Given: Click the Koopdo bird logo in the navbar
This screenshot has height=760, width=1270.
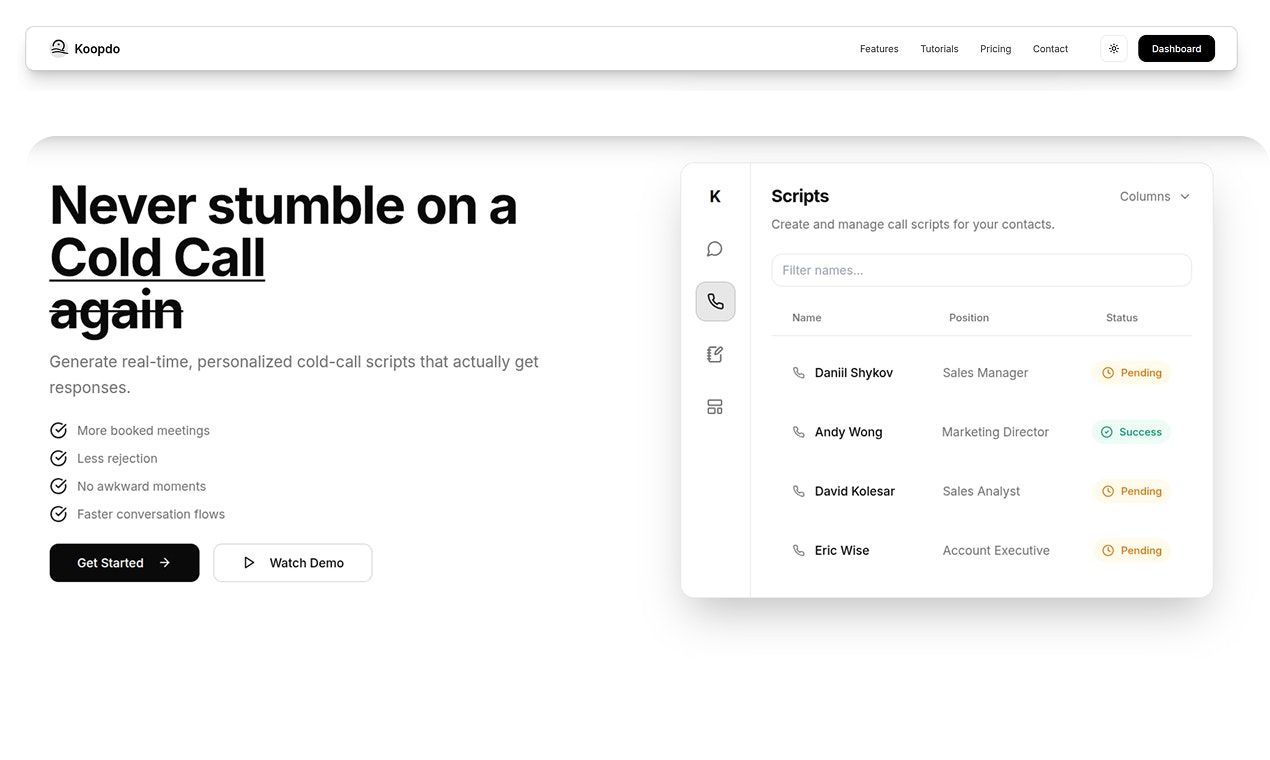Looking at the screenshot, I should (x=58, y=47).
